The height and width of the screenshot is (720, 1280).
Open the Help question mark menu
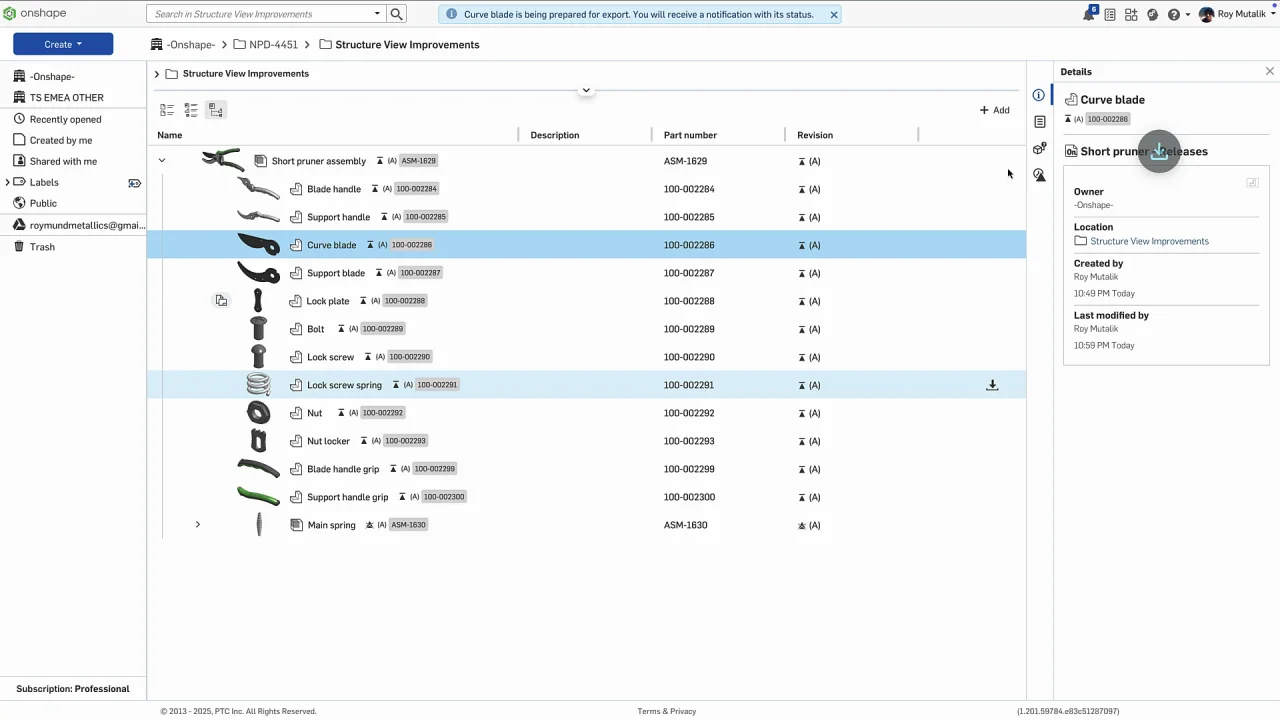point(1174,15)
